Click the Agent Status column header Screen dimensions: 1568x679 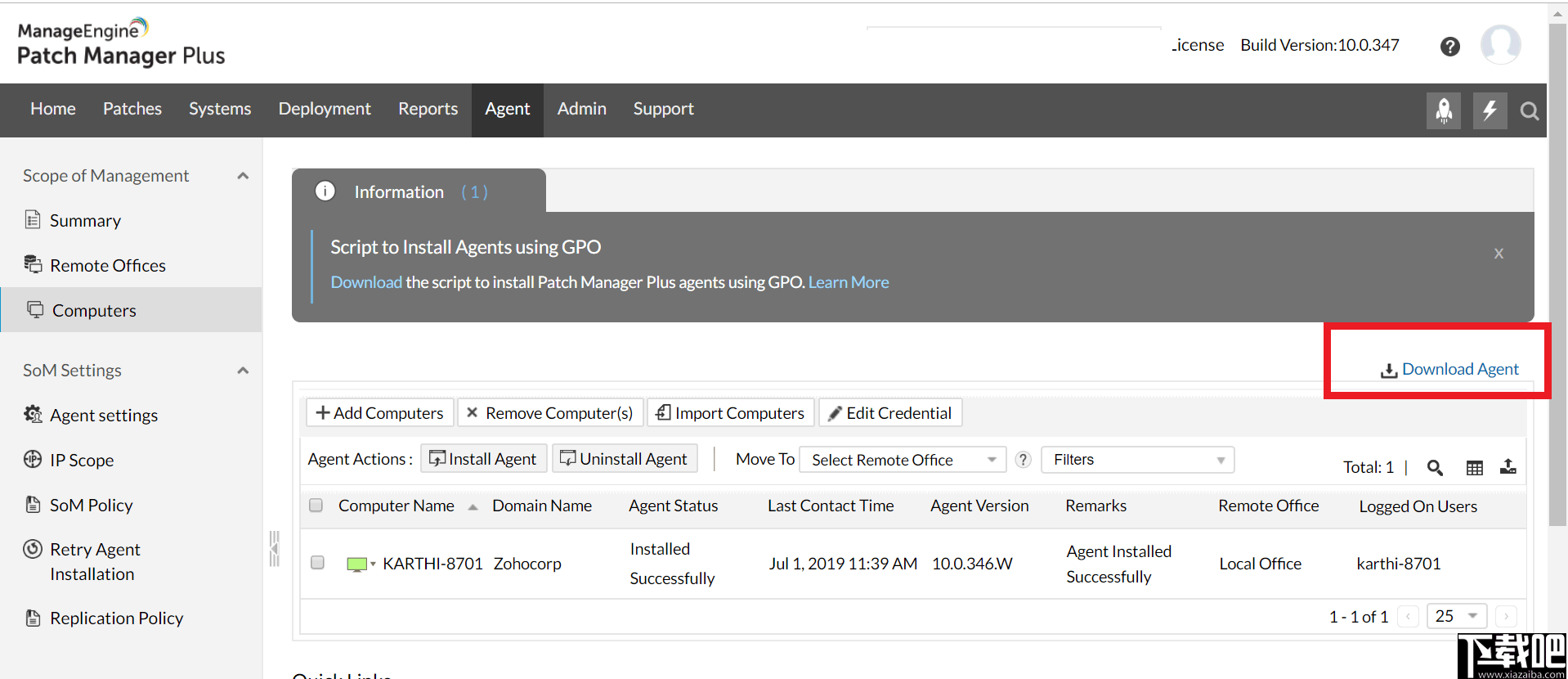pyautogui.click(x=674, y=506)
